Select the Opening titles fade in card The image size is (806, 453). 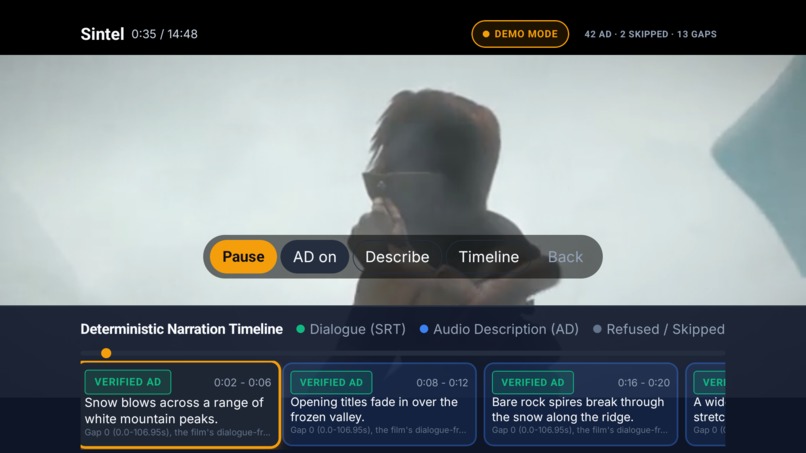click(379, 404)
